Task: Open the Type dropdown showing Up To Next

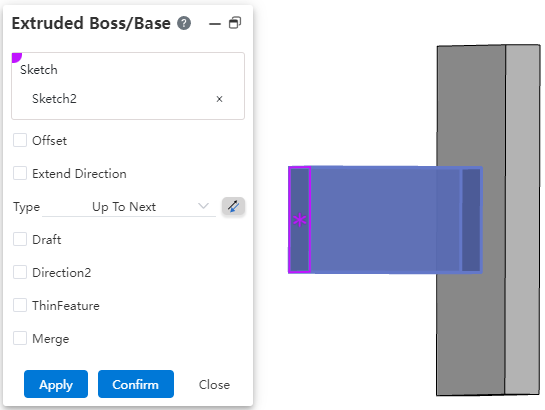Action: [x=129, y=207]
